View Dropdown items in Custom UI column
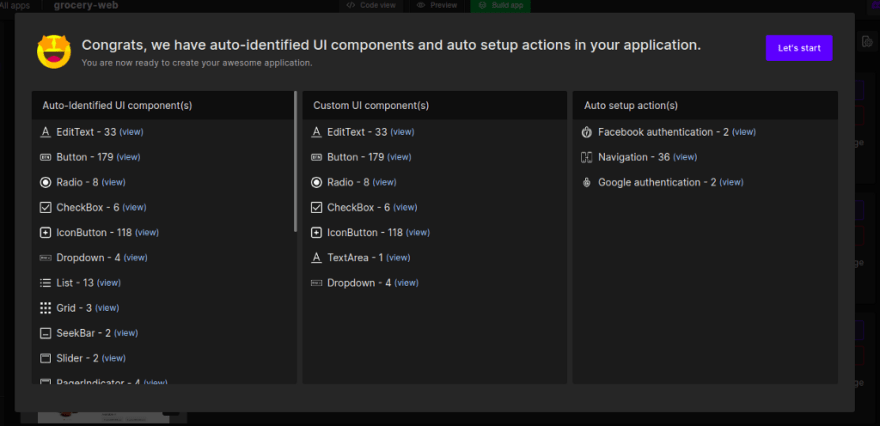The width and height of the screenshot is (880, 426). pos(406,283)
